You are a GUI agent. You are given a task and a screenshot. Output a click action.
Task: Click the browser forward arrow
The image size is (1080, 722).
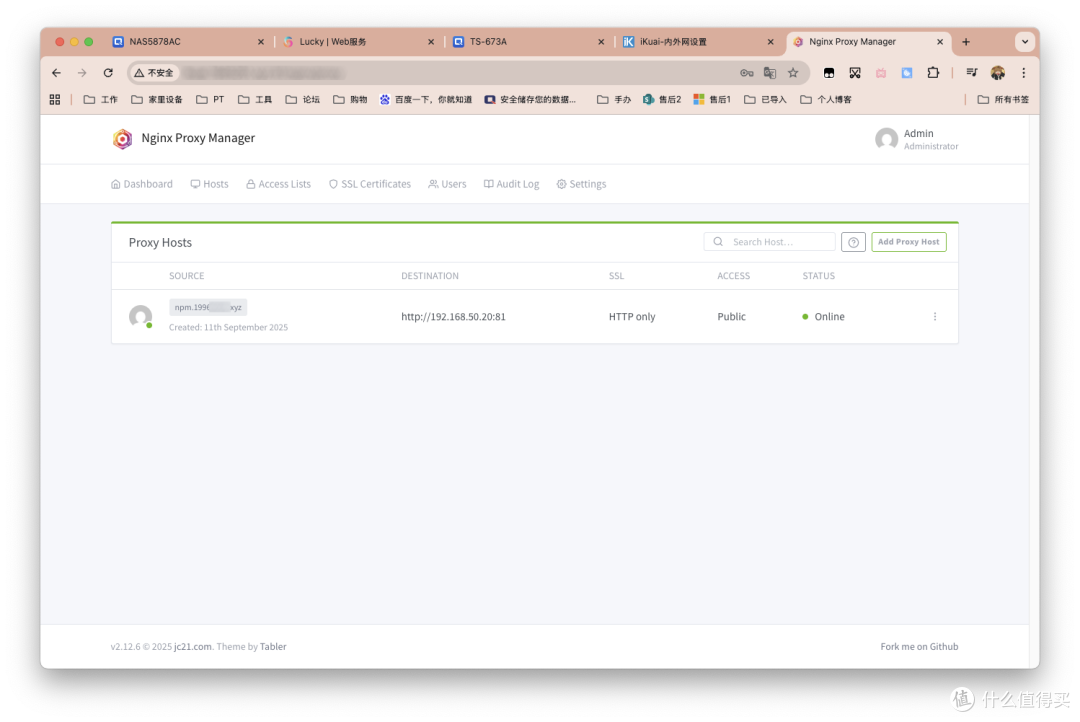tap(82, 73)
